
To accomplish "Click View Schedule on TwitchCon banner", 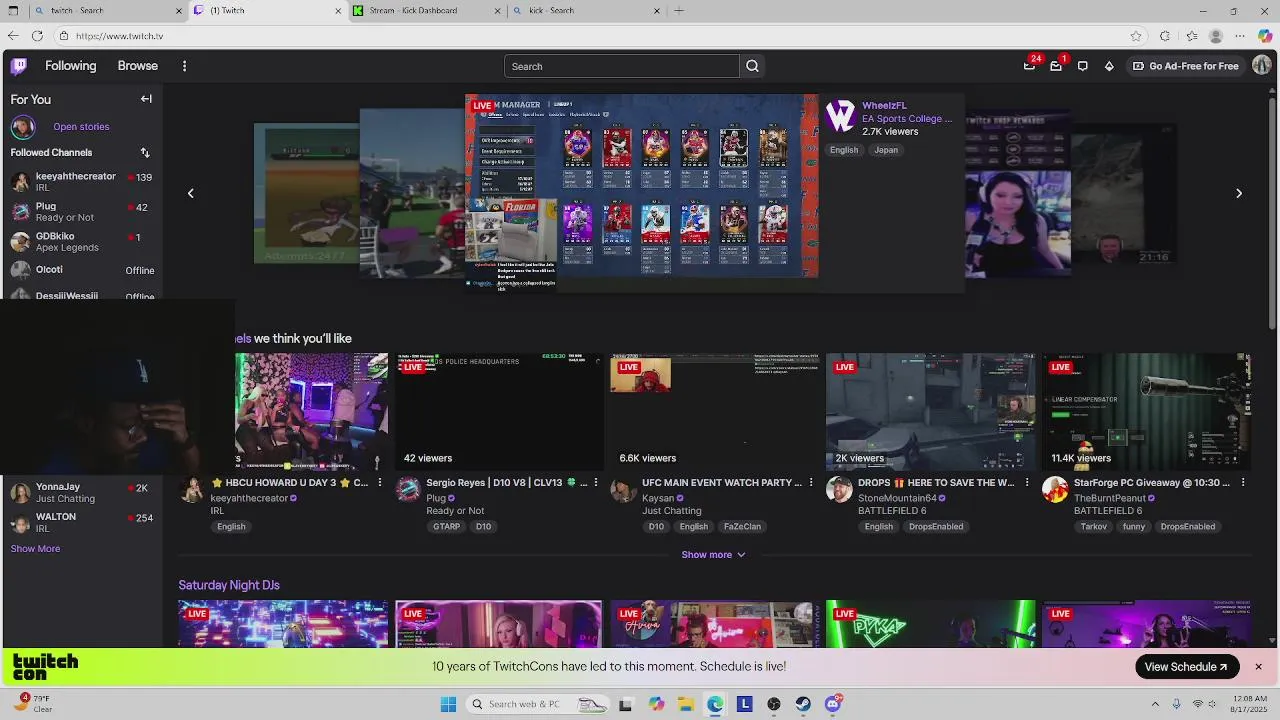I will click(1187, 667).
